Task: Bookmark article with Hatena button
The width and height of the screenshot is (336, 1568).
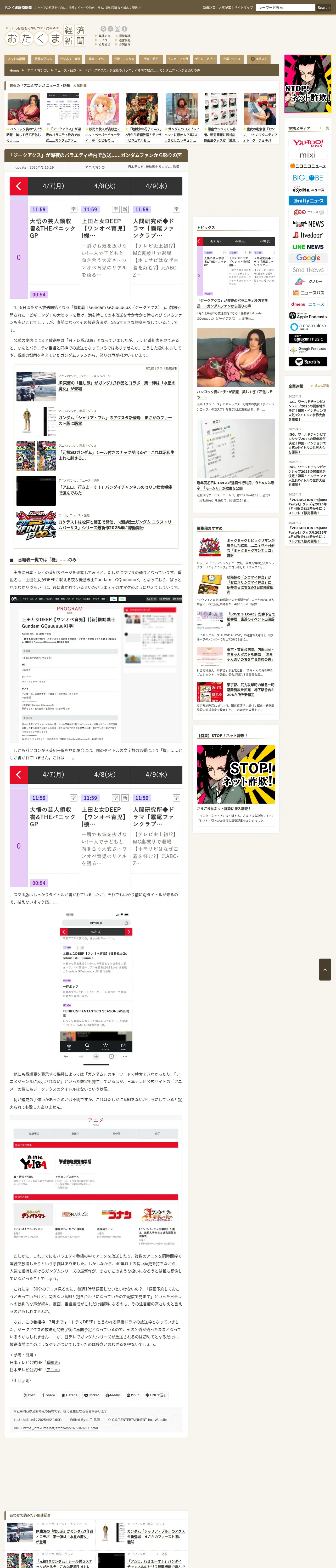Action: tap(70, 1395)
